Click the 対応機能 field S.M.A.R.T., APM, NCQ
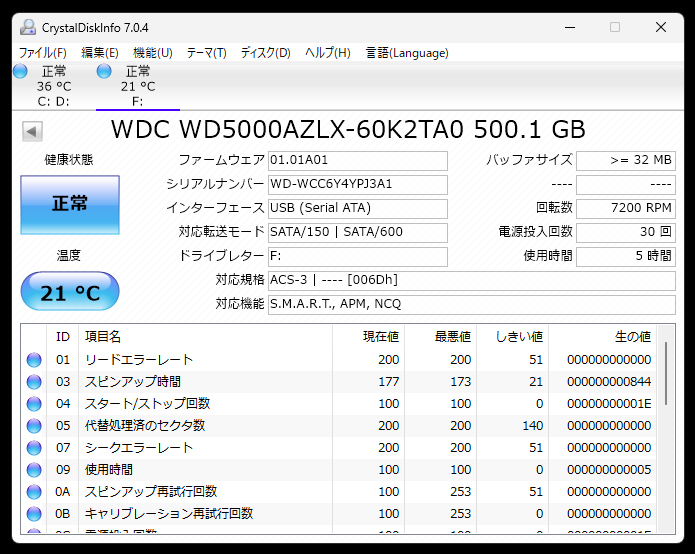 (x=472, y=304)
